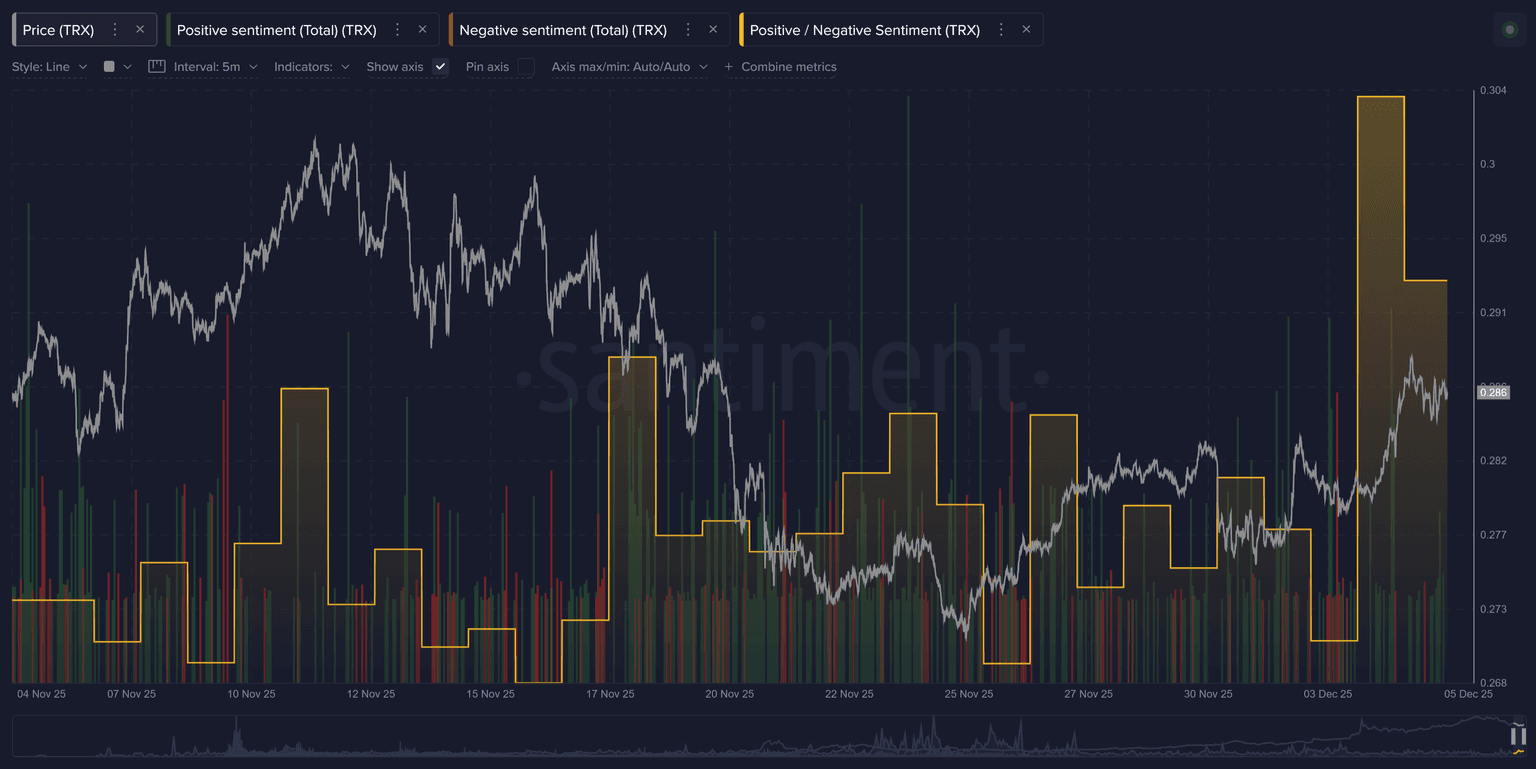
Task: Open Positive / Negative Sentiment options menu
Action: (x=1001, y=30)
